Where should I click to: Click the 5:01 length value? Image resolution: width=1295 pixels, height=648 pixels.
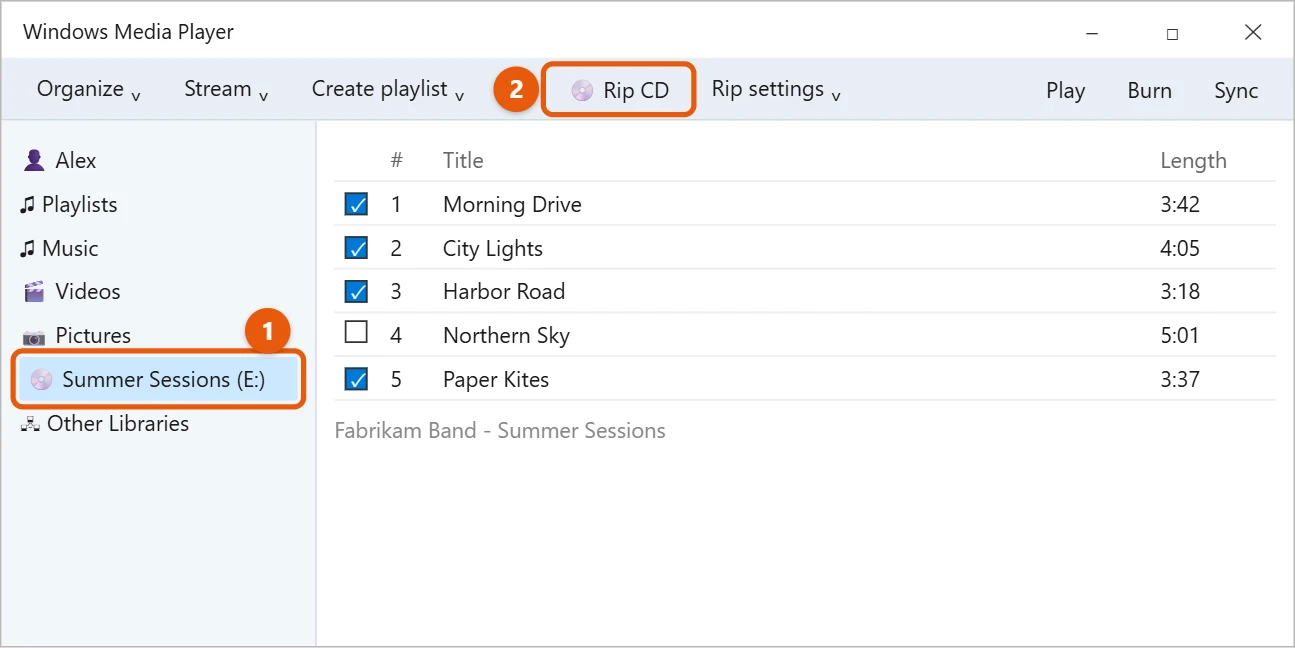pos(1180,335)
